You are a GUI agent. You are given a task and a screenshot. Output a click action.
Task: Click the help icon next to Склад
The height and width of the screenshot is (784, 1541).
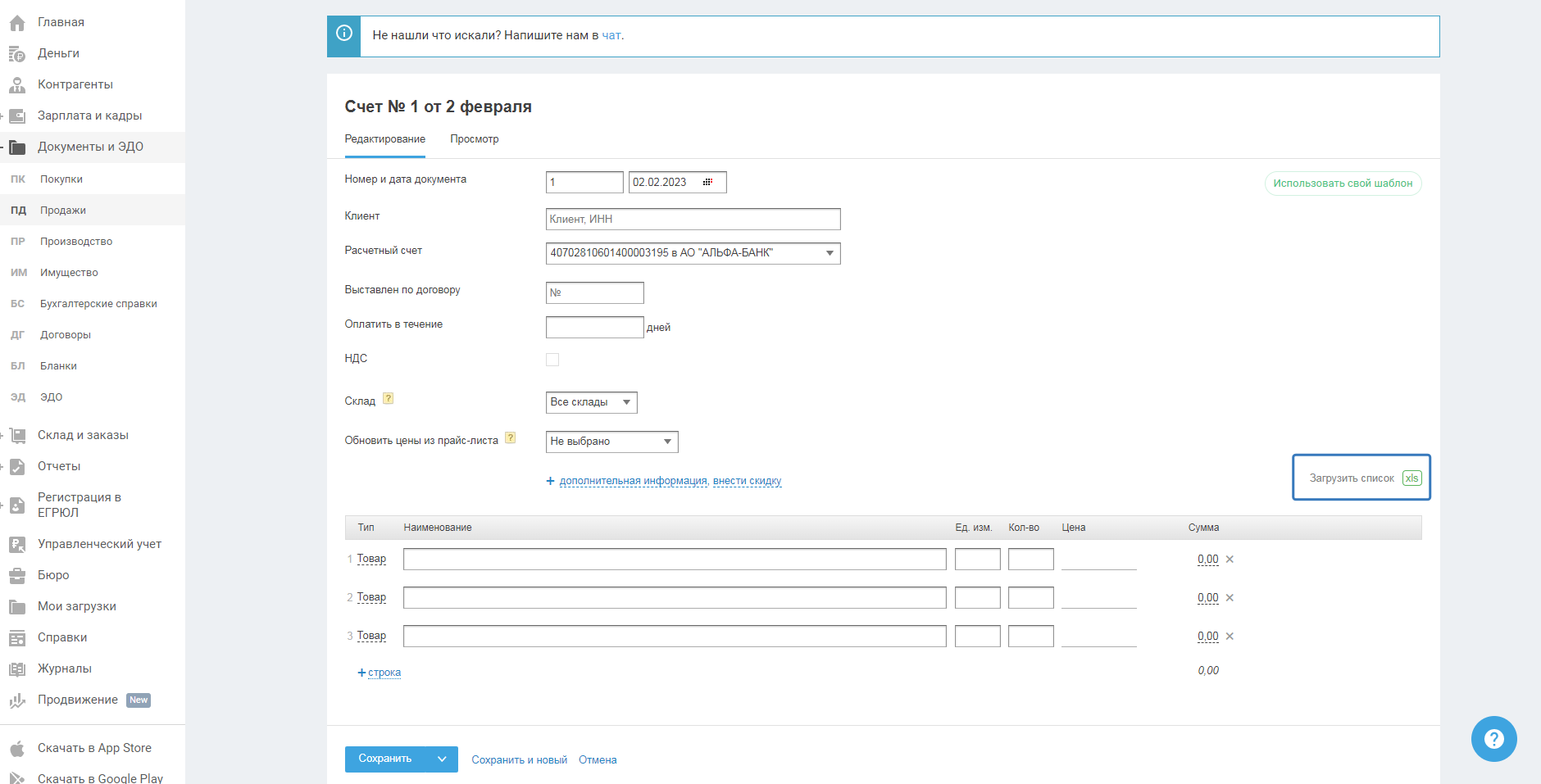[389, 399]
